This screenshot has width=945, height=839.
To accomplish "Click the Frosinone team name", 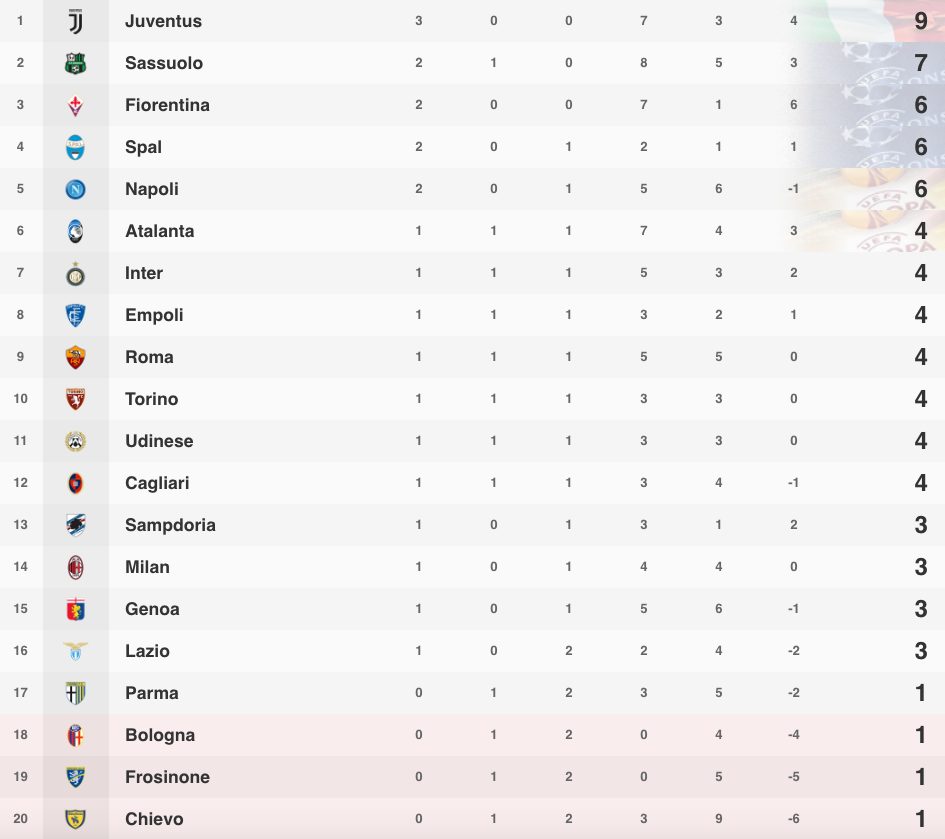I will 167,777.
